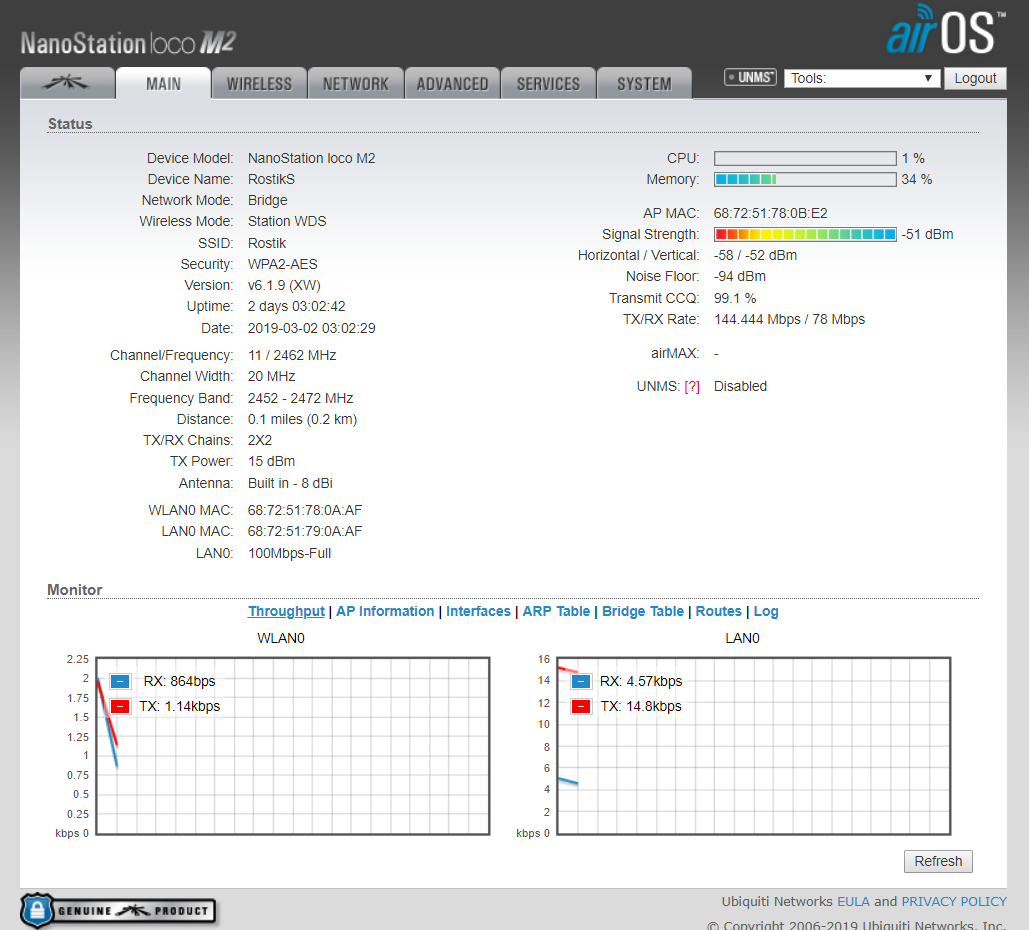The height and width of the screenshot is (930, 1029).
Task: Click the Noise Floor value -94 dBm
Action: [x=740, y=276]
